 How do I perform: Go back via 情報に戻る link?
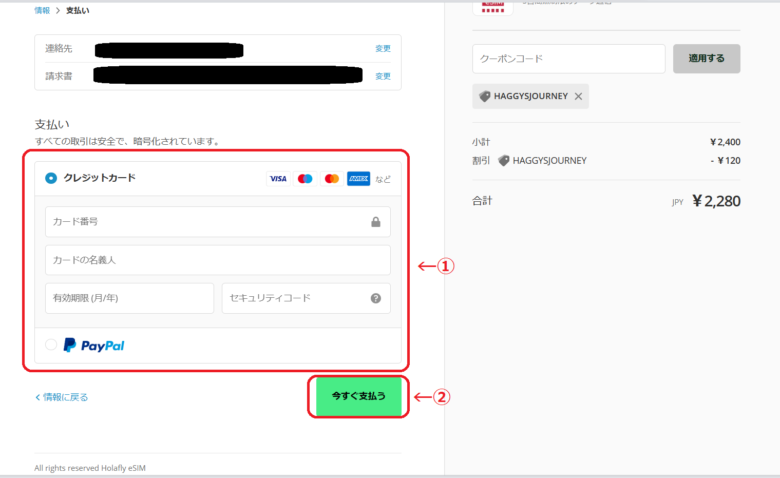point(62,397)
